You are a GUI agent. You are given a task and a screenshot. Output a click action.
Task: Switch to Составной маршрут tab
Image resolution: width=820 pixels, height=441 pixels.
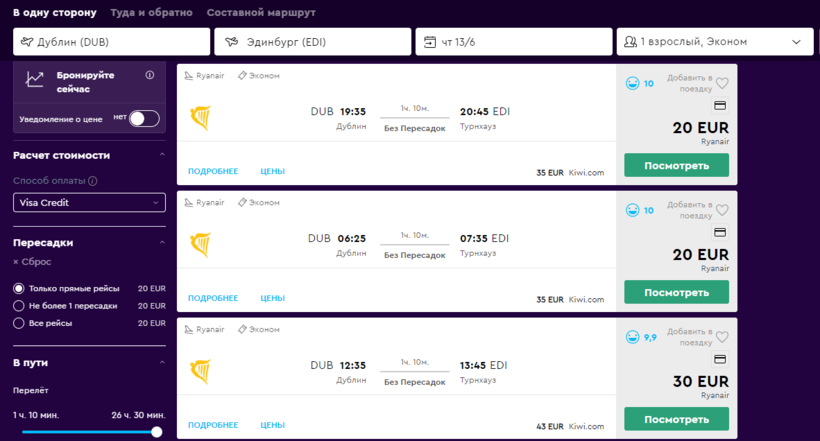260,13
